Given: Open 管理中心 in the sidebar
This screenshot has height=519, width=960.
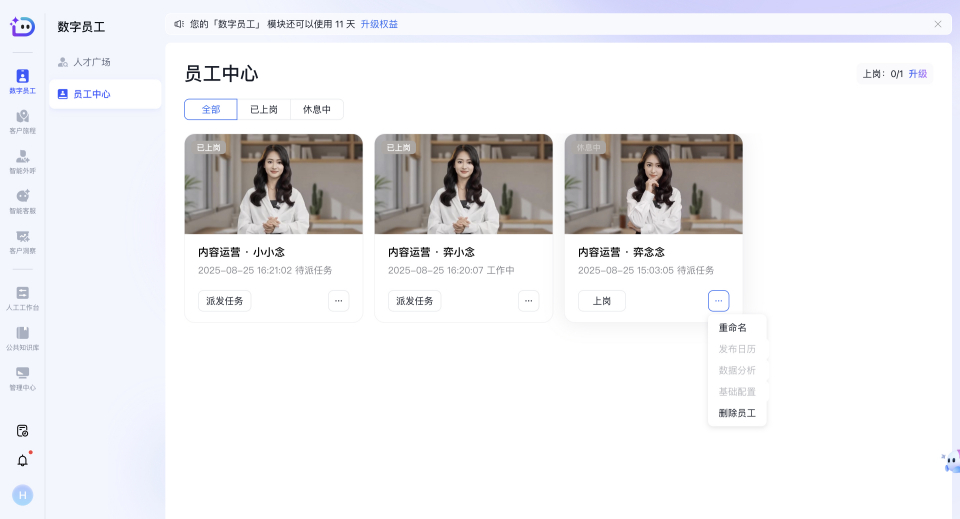Looking at the screenshot, I should point(22,378).
